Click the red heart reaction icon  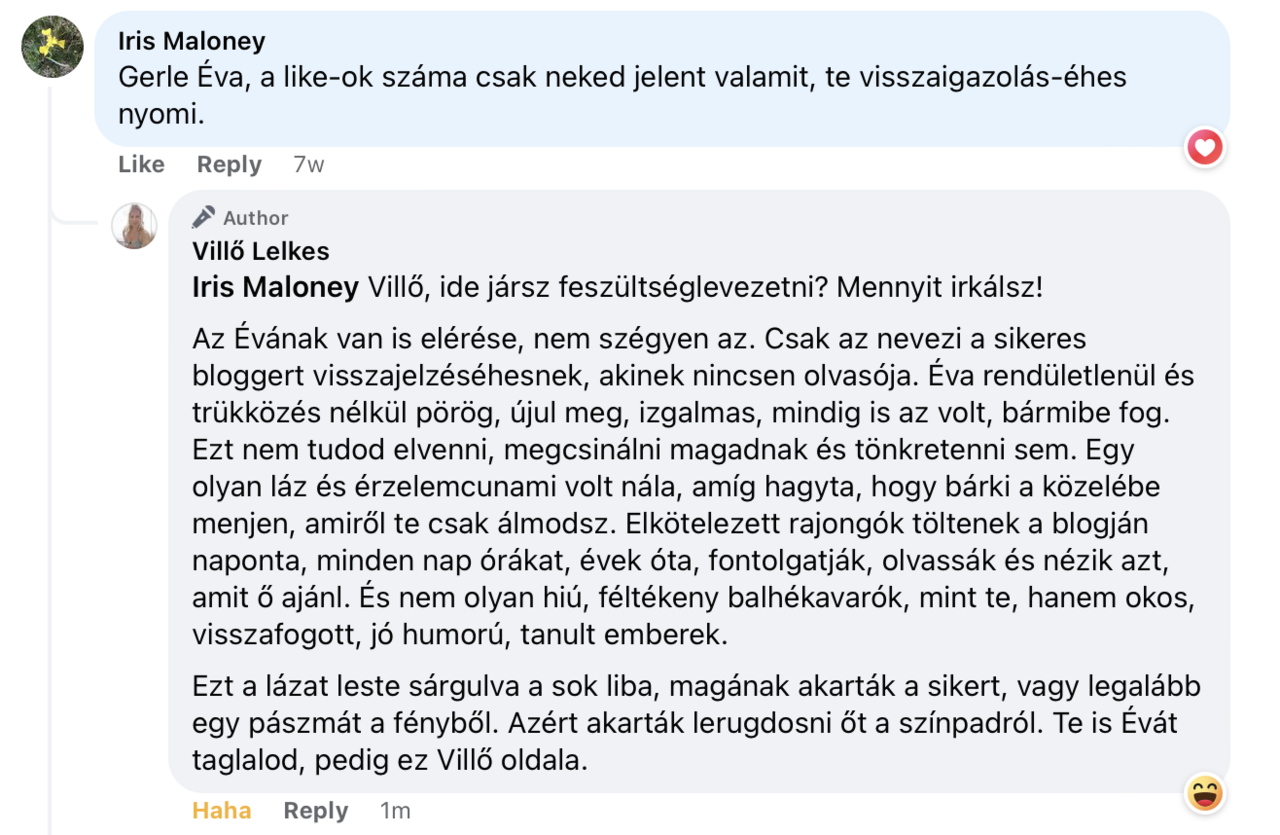pyautogui.click(x=1205, y=149)
